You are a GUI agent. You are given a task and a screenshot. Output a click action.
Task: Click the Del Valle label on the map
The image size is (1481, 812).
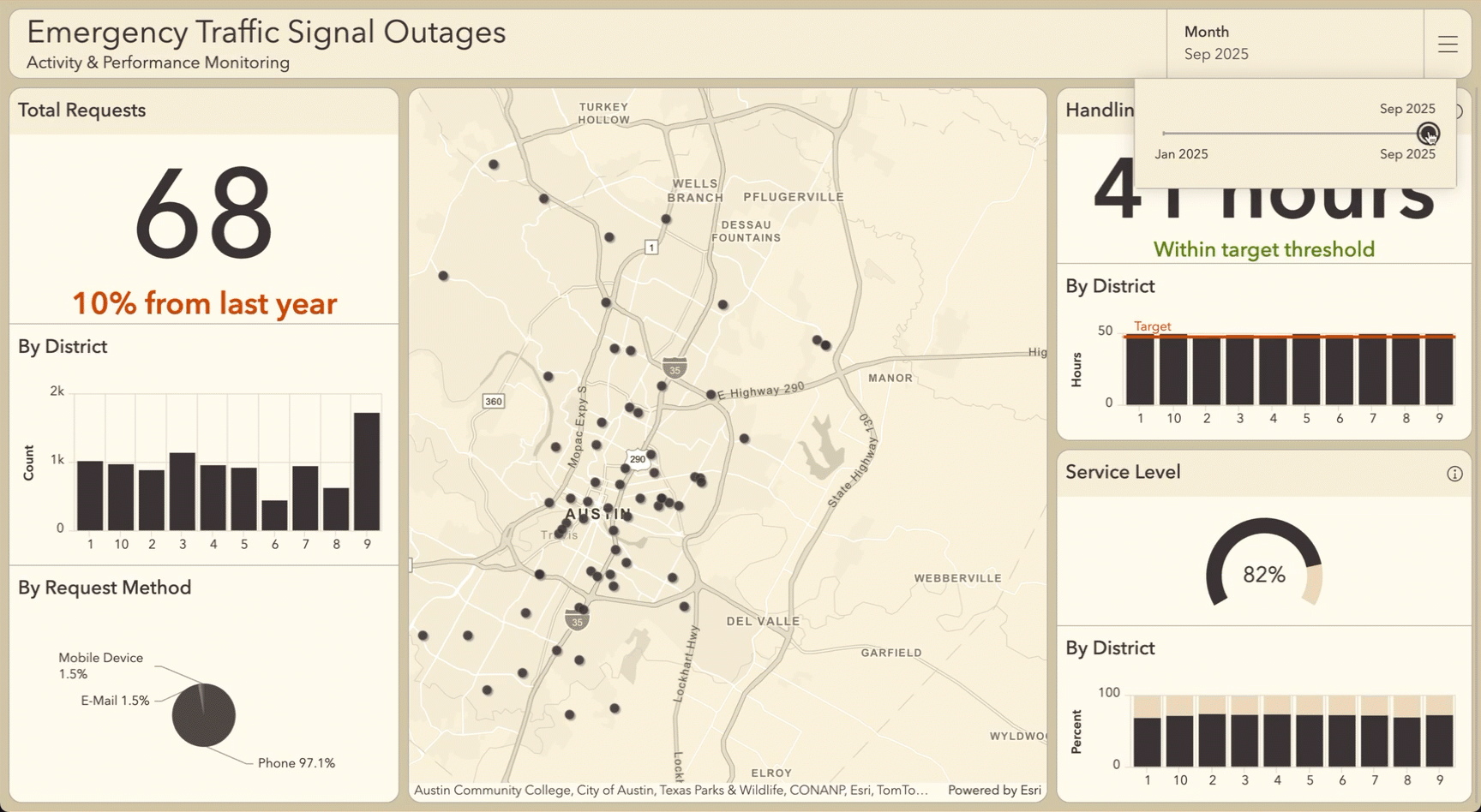click(x=763, y=621)
